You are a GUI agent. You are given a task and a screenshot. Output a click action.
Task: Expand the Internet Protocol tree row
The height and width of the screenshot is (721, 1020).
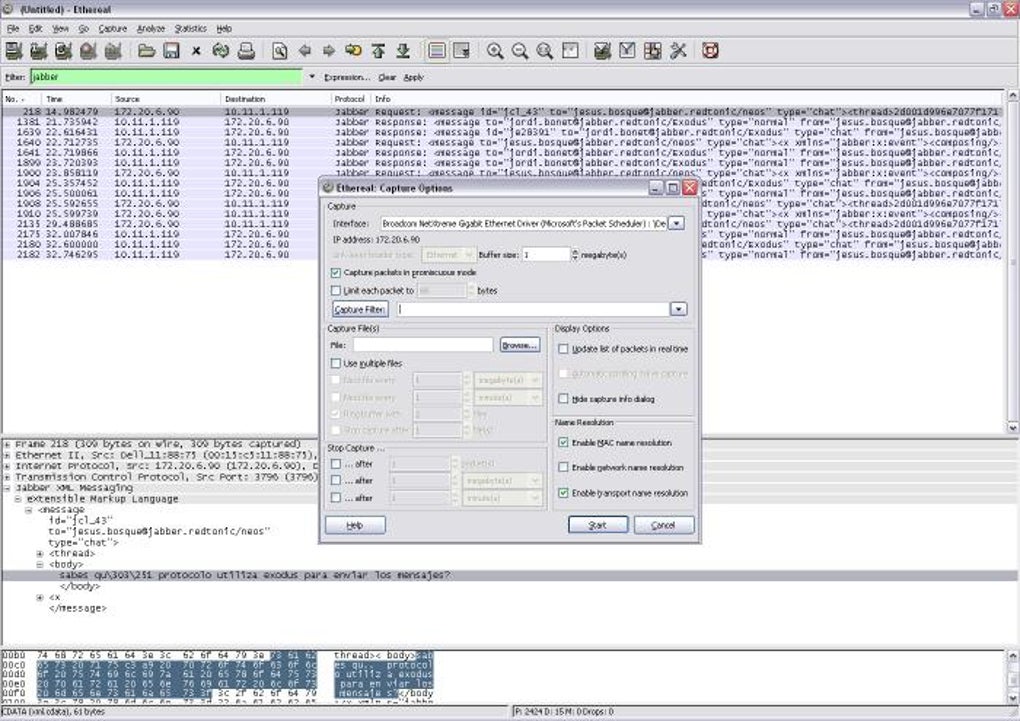click(x=7, y=466)
